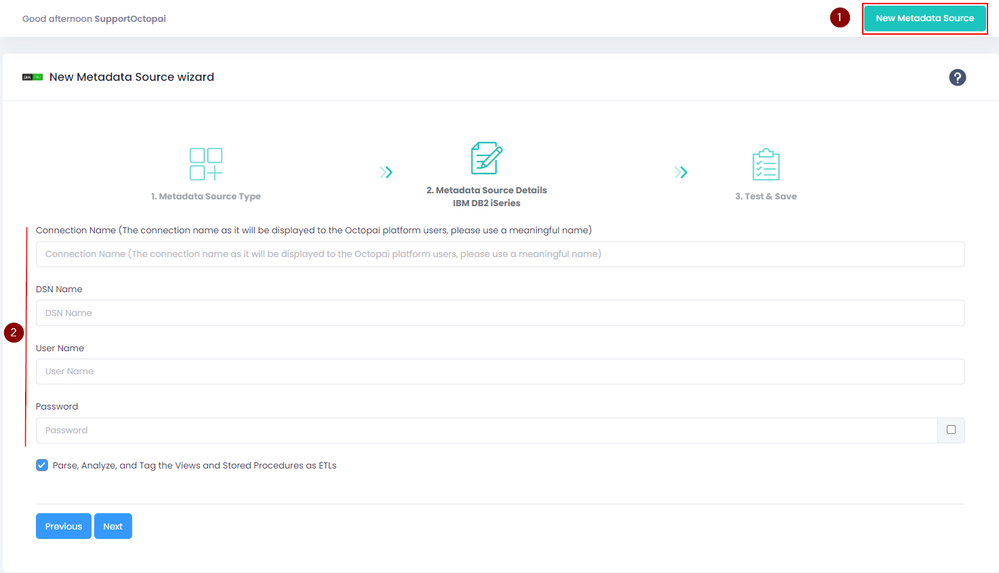Image resolution: width=999 pixels, height=573 pixels.
Task: Select the Metadata Source Details pencil icon
Action: pos(487,158)
